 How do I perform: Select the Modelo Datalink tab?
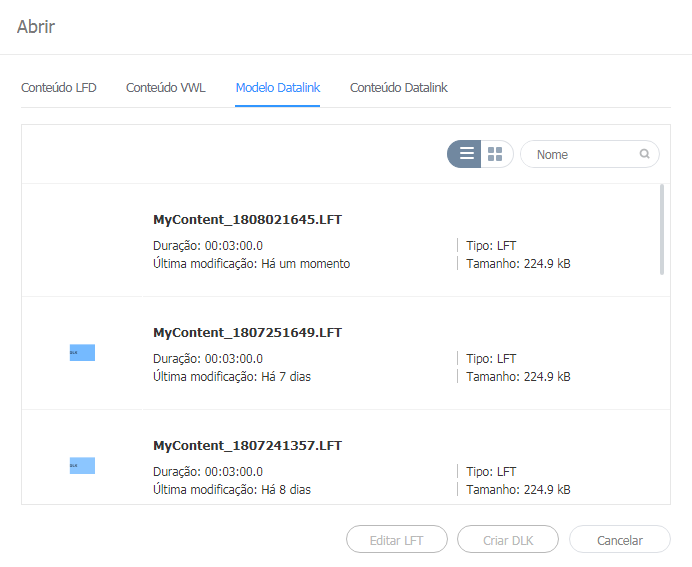(278, 88)
